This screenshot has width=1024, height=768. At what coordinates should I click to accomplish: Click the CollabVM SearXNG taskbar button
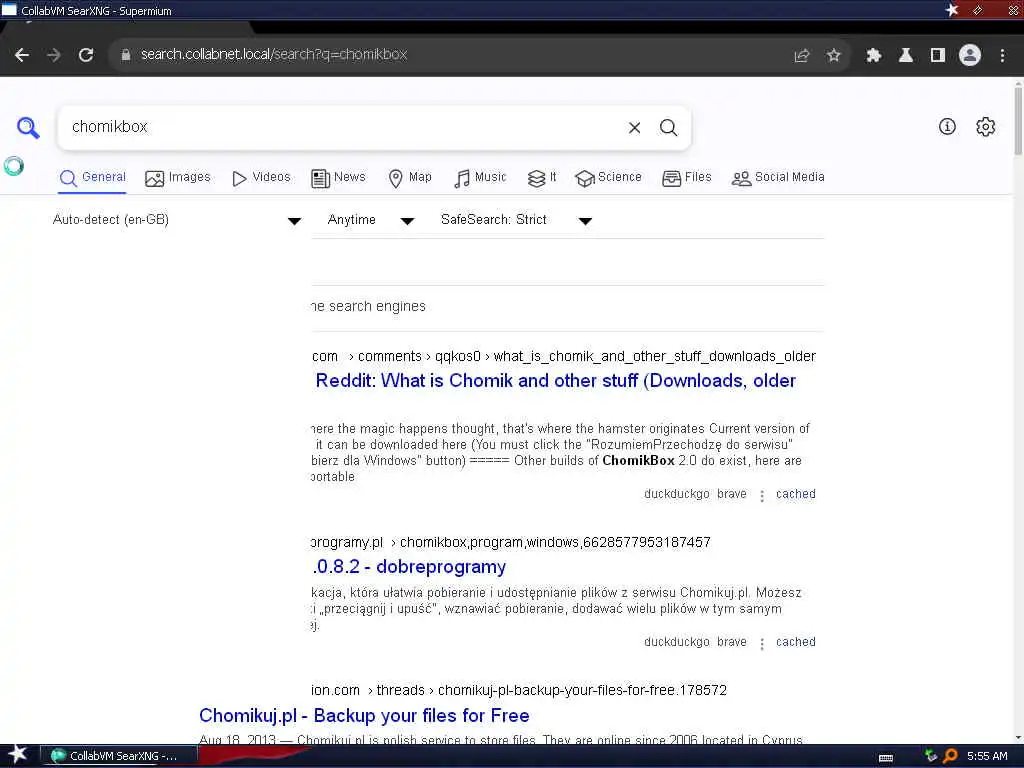coord(119,756)
